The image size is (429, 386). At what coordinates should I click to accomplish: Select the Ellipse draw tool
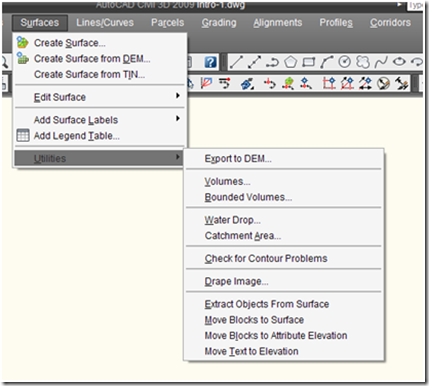[x=399, y=62]
